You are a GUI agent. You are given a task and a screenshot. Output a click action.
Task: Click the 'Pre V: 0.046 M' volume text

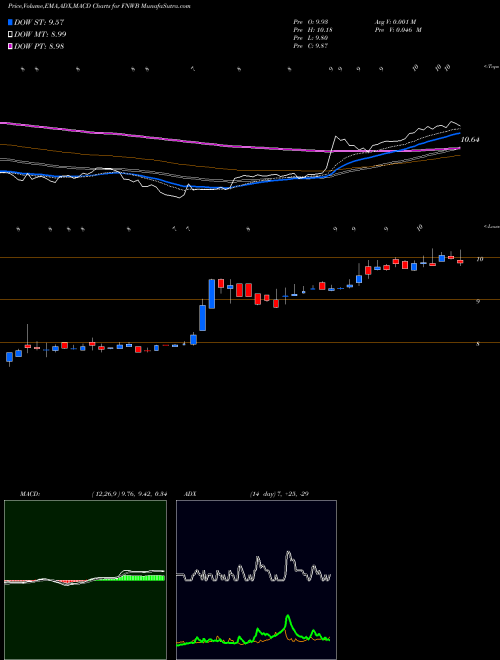click(x=398, y=30)
